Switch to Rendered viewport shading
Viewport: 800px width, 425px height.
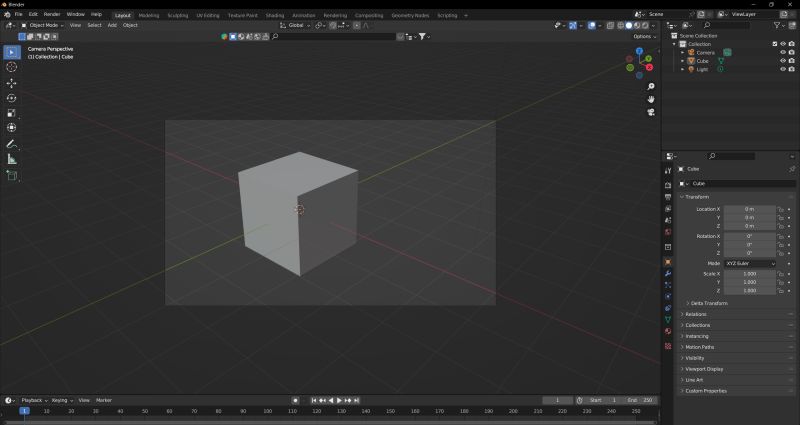[x=645, y=26]
